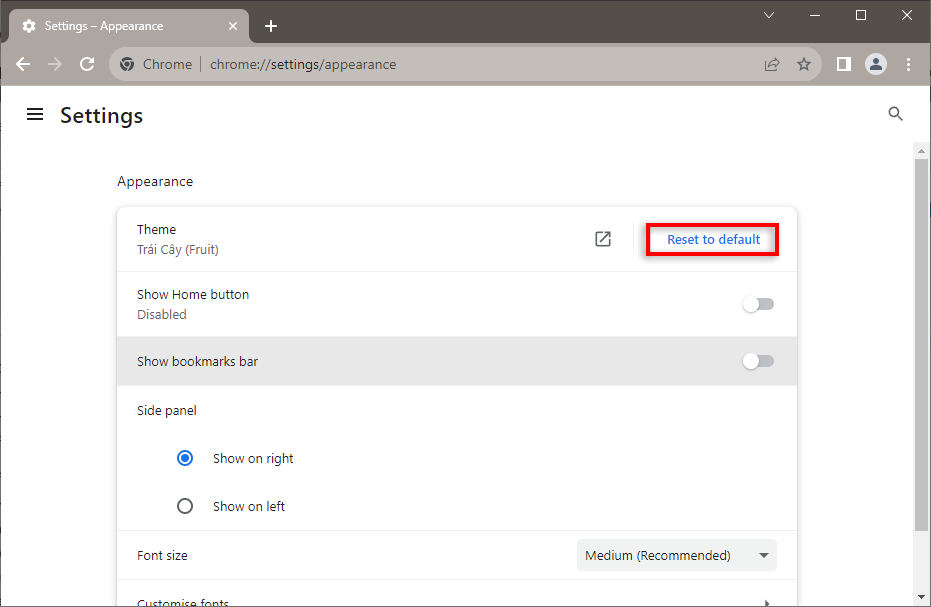The image size is (931, 607).
Task: Bookmark this page with the star icon
Action: click(x=804, y=64)
